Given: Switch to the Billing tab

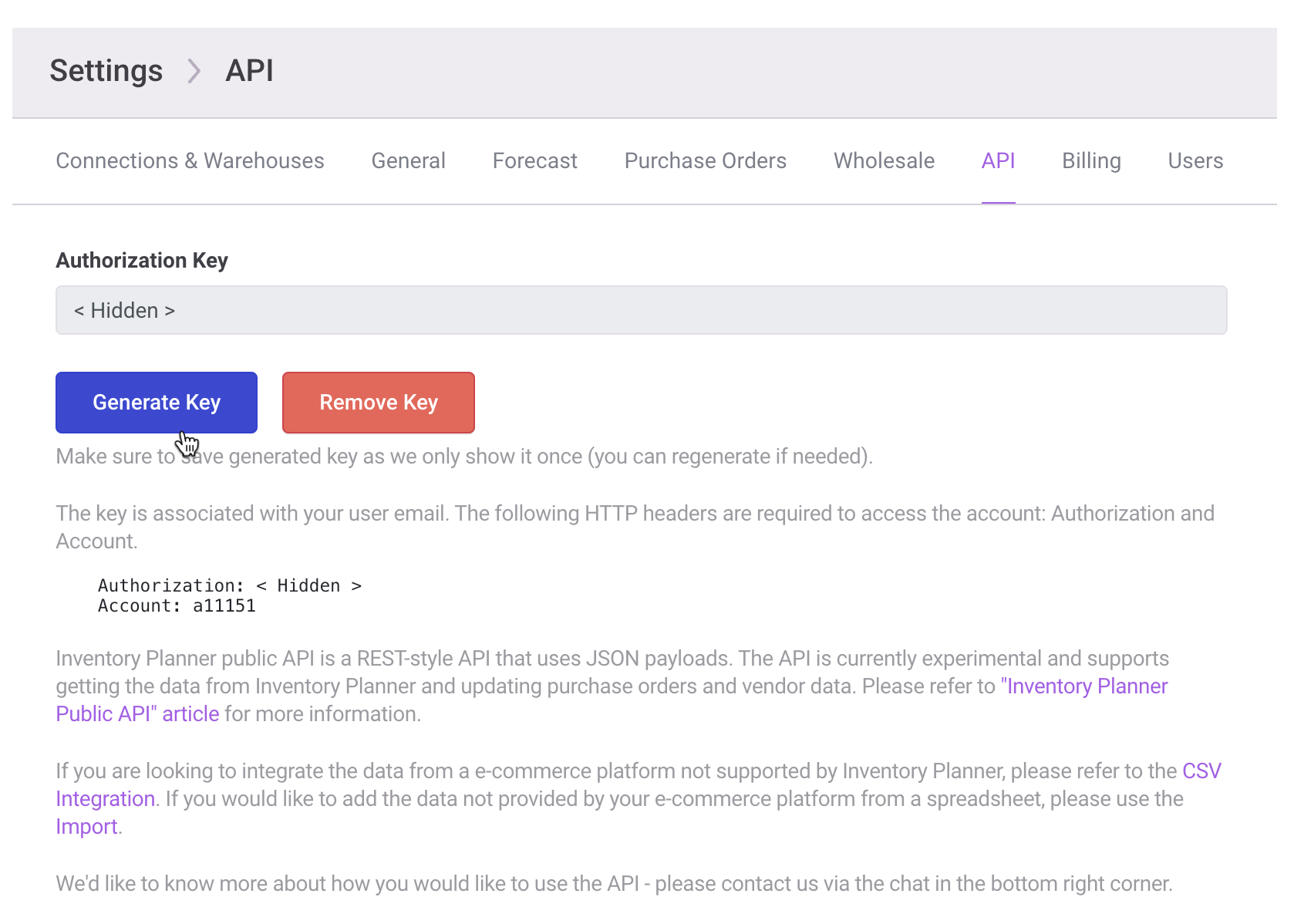Looking at the screenshot, I should [1091, 160].
